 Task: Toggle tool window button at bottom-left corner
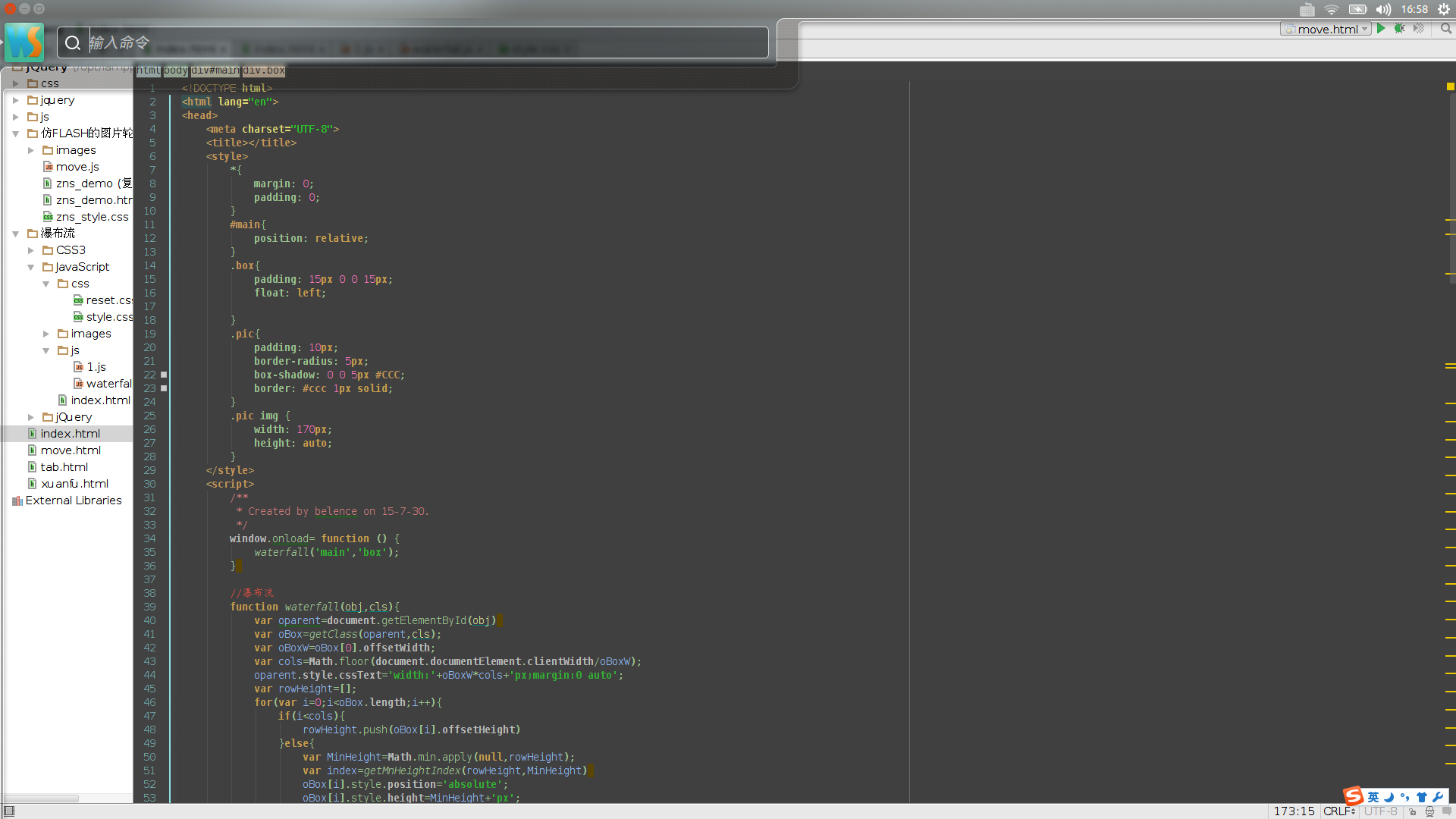pyautogui.click(x=9, y=811)
